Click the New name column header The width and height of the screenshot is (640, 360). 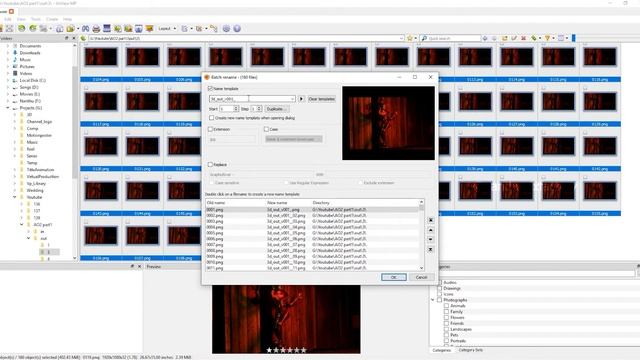pos(288,202)
